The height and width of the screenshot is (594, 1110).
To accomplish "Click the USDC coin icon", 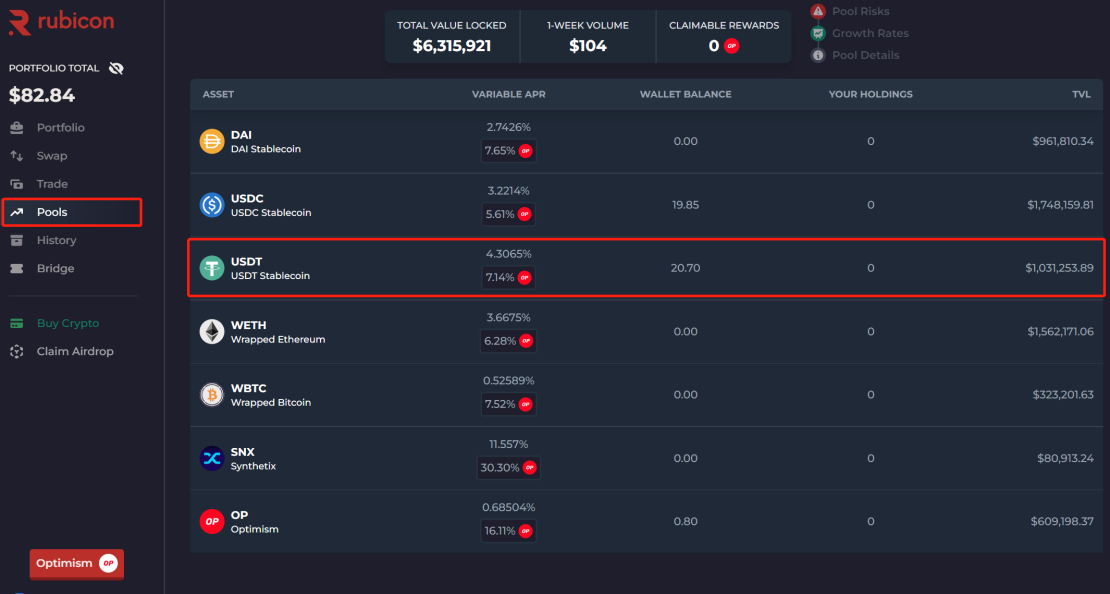I will tap(212, 205).
